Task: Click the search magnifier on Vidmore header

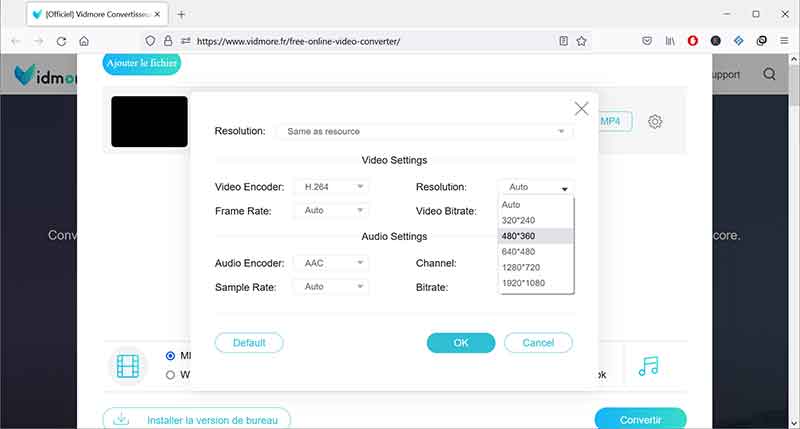Action: [x=769, y=74]
